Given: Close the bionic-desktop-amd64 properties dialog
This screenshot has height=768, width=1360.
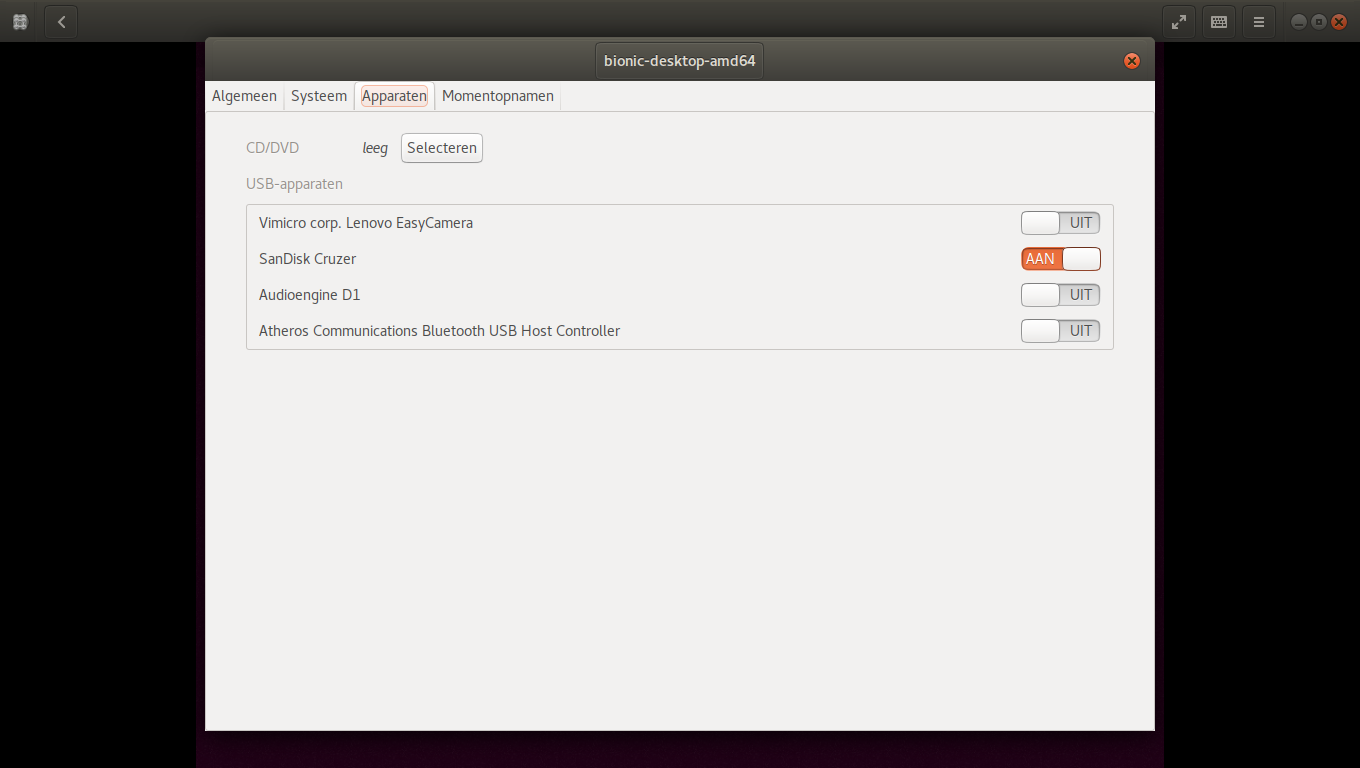Looking at the screenshot, I should click(1132, 61).
